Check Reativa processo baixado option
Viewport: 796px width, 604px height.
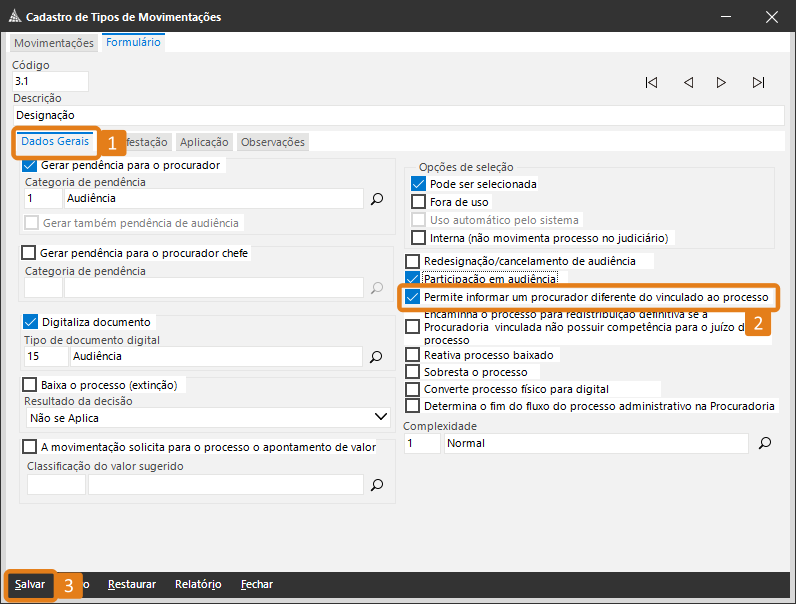tap(412, 355)
